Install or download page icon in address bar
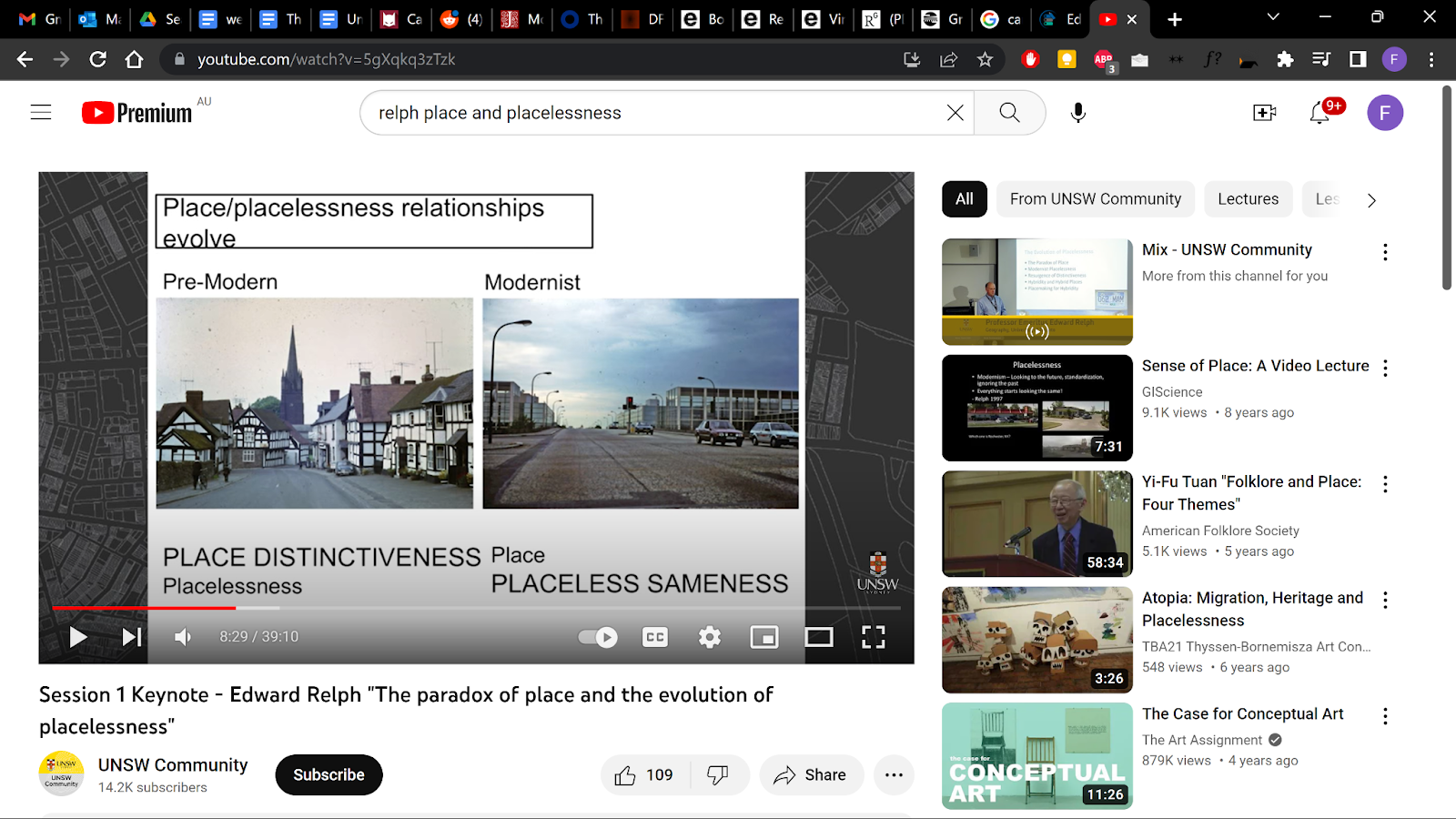Viewport: 1456px width, 819px height. (x=912, y=59)
